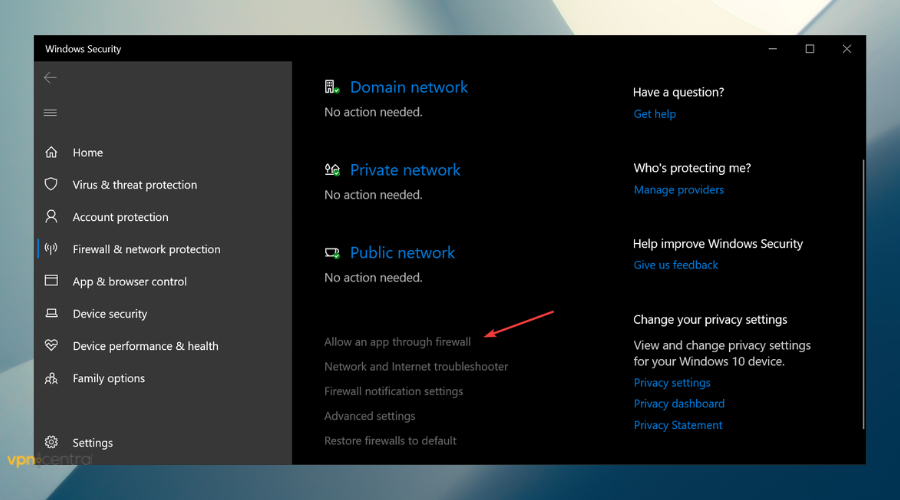Open Domain network settings
900x500 pixels.
click(408, 88)
